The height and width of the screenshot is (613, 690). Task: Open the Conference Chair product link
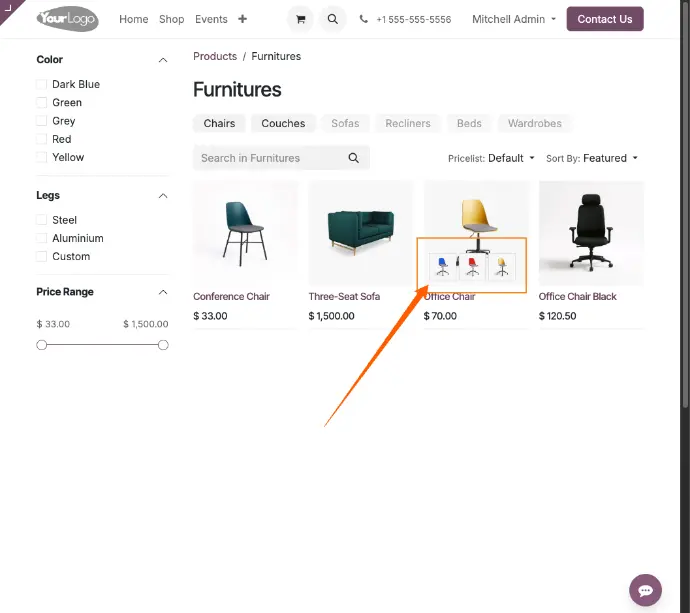pos(231,297)
